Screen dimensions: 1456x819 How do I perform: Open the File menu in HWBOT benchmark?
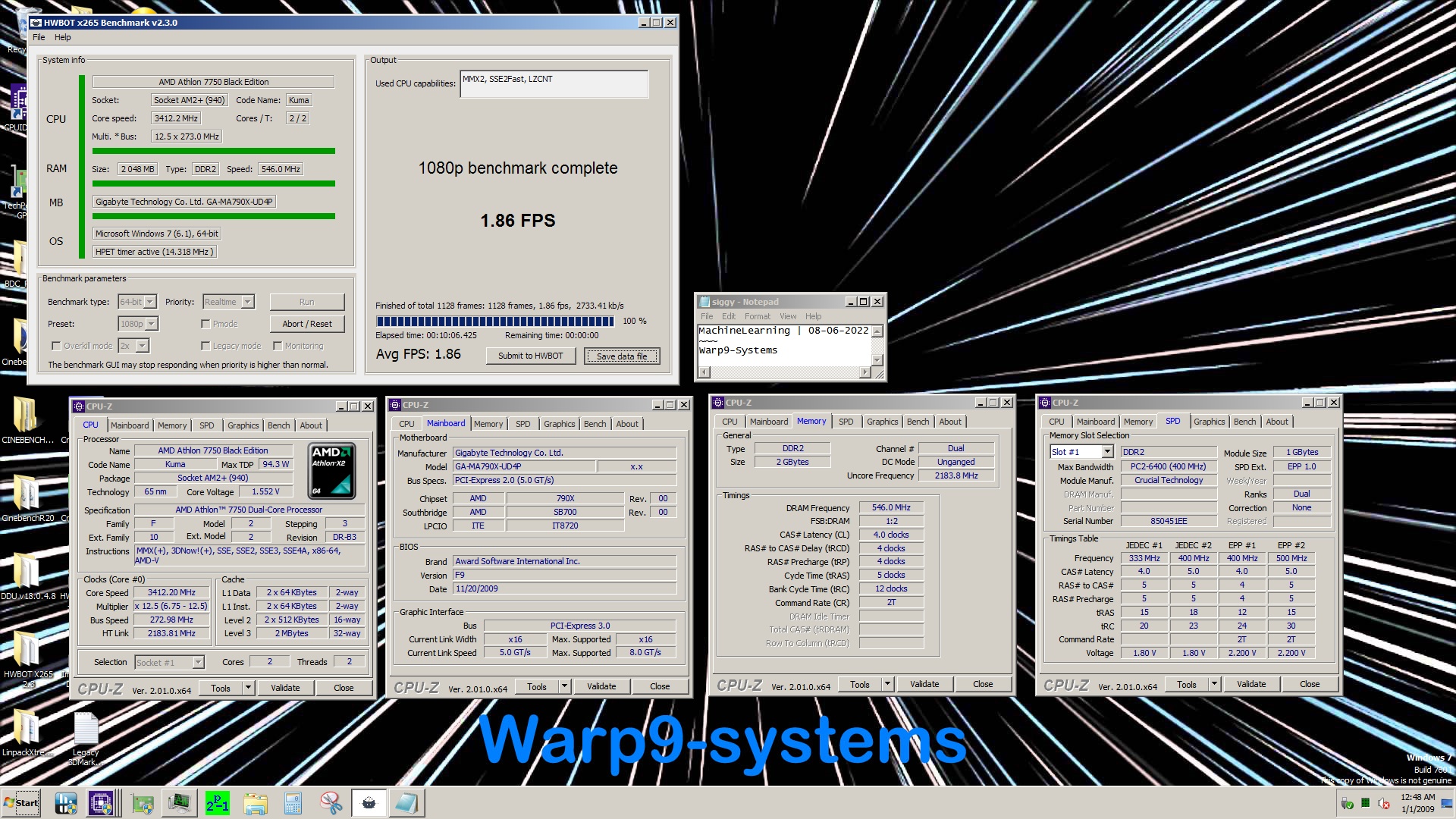[39, 37]
